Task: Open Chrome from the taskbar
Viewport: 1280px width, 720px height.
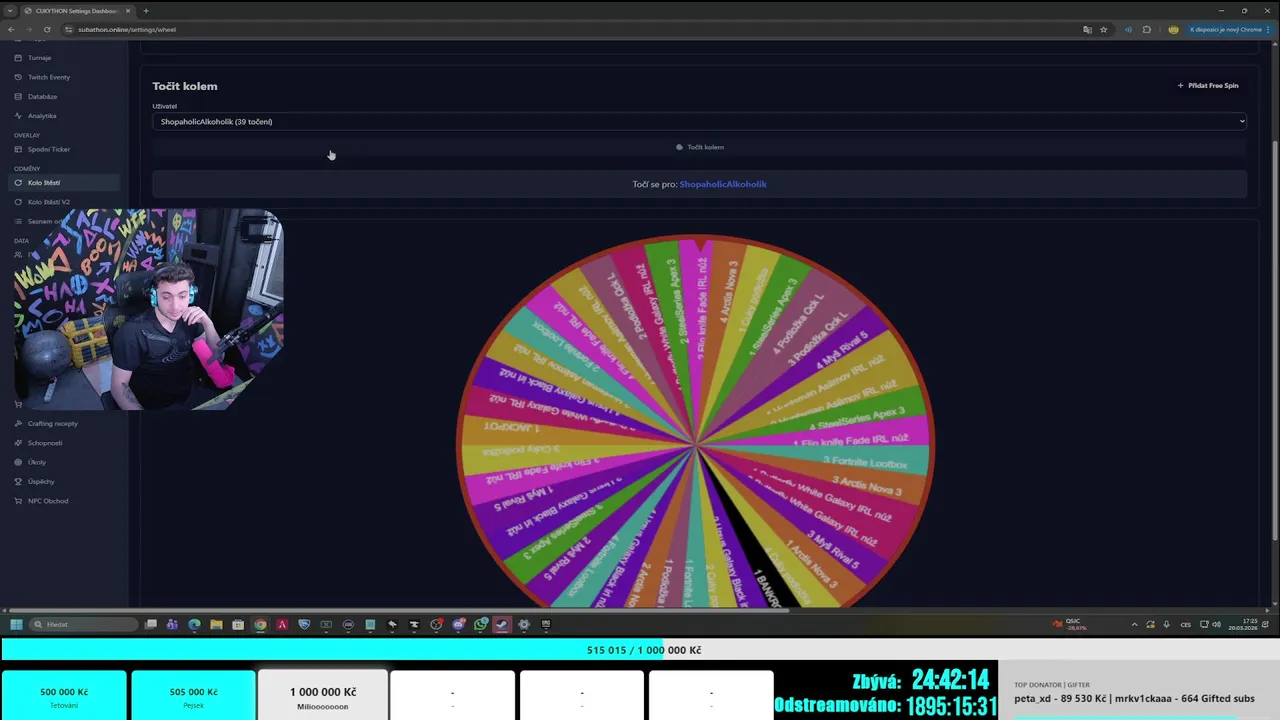Action: point(260,624)
